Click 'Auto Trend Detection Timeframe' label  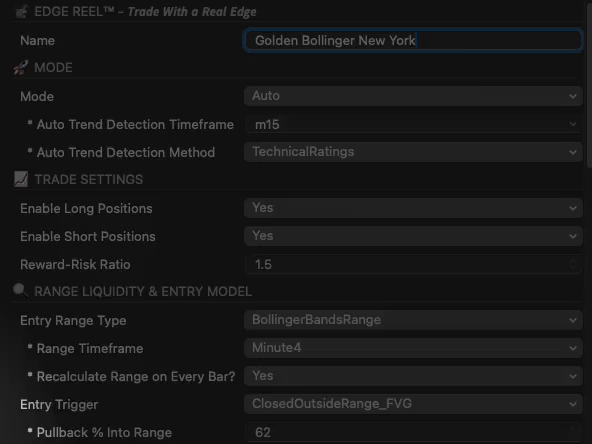pyautogui.click(x=135, y=125)
